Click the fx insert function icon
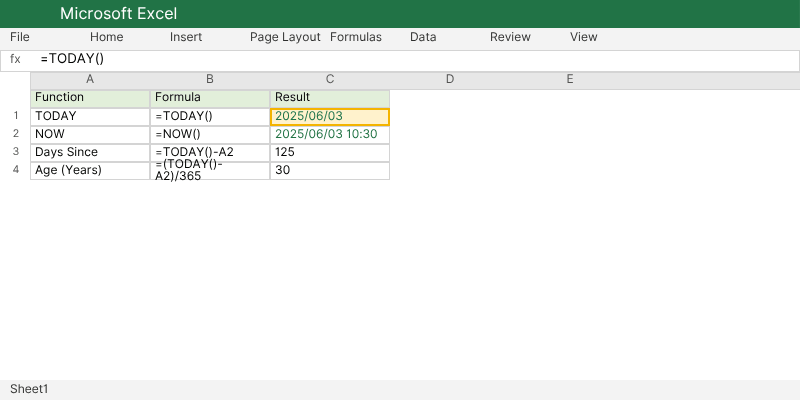 pos(15,59)
